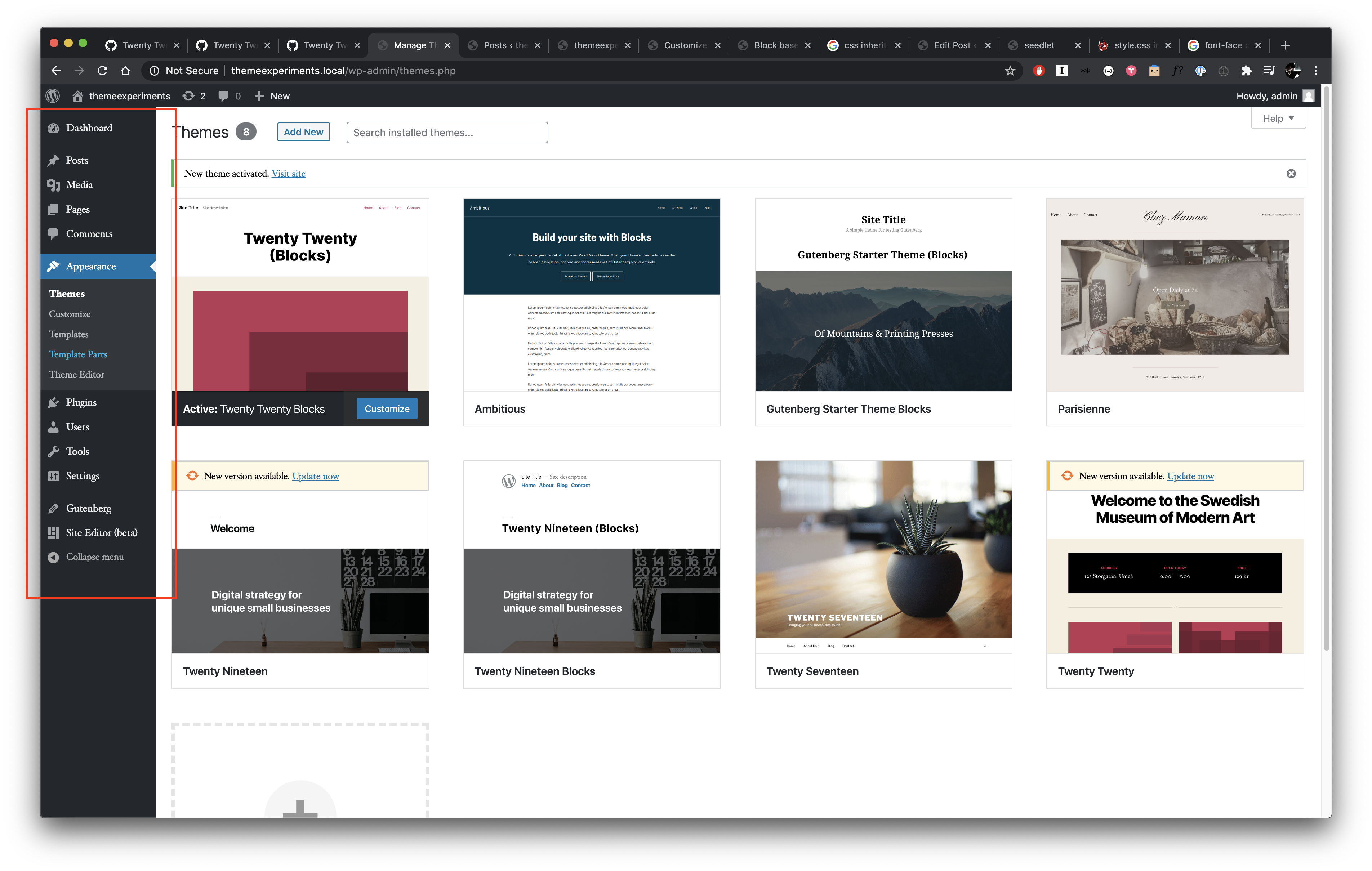Image resolution: width=1372 pixels, height=871 pixels.
Task: Click the browser forward arrow
Action: point(79,71)
